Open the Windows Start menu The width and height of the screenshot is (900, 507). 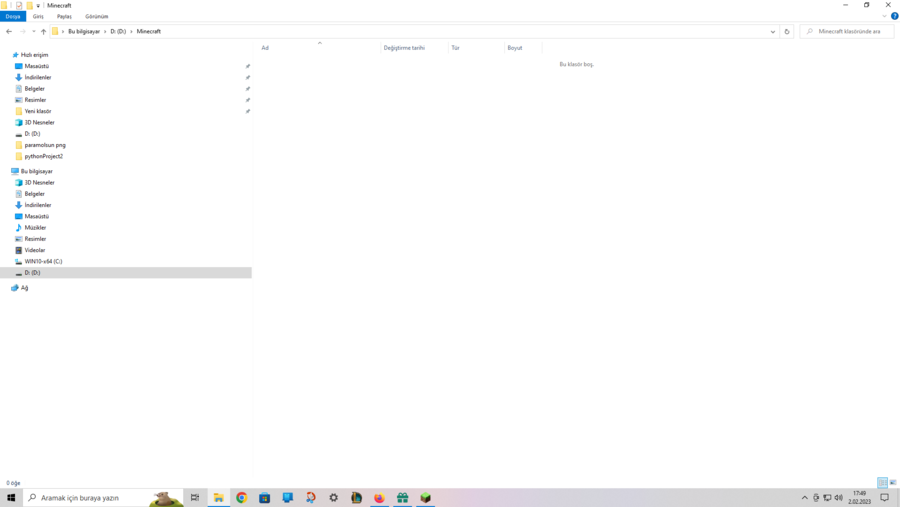(x=11, y=498)
